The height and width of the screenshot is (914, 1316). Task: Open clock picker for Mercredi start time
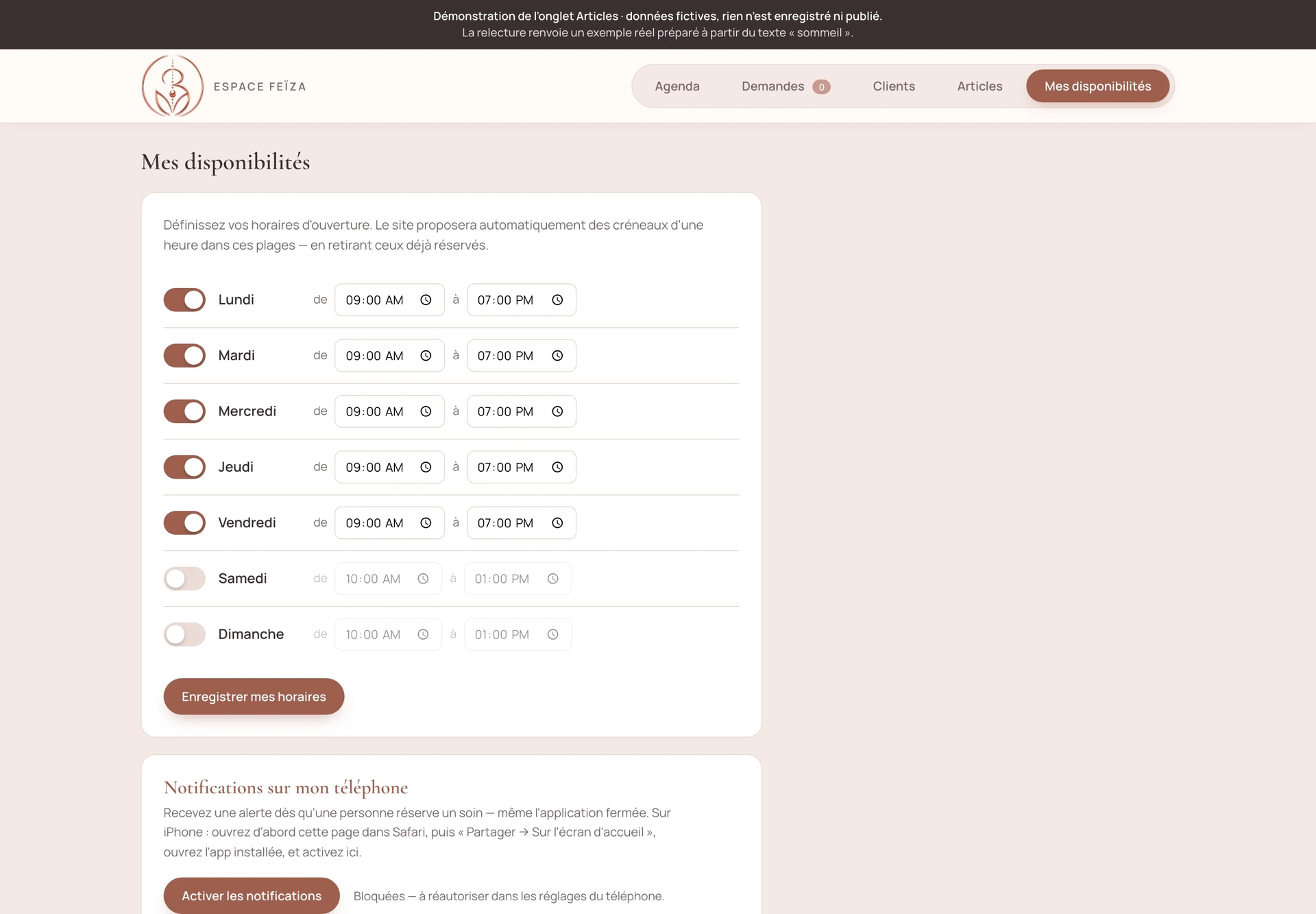point(426,411)
